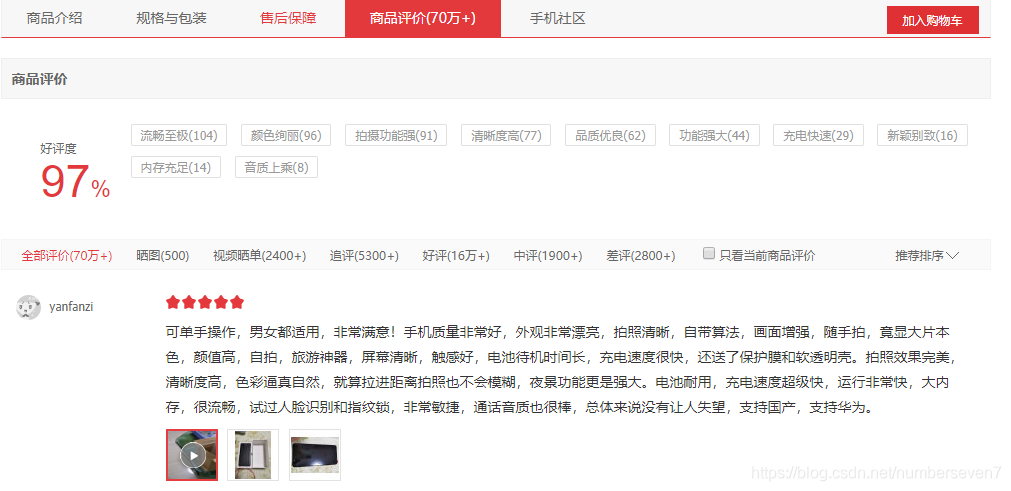Filter to 好评(16万+) reviews
The width and height of the screenshot is (1011, 491).
(456, 256)
